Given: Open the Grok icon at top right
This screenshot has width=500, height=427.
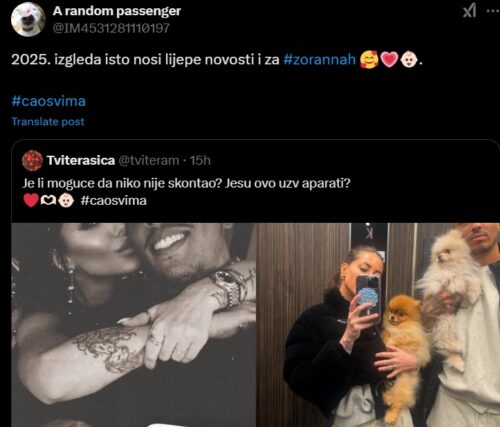Looking at the screenshot, I should 469,11.
